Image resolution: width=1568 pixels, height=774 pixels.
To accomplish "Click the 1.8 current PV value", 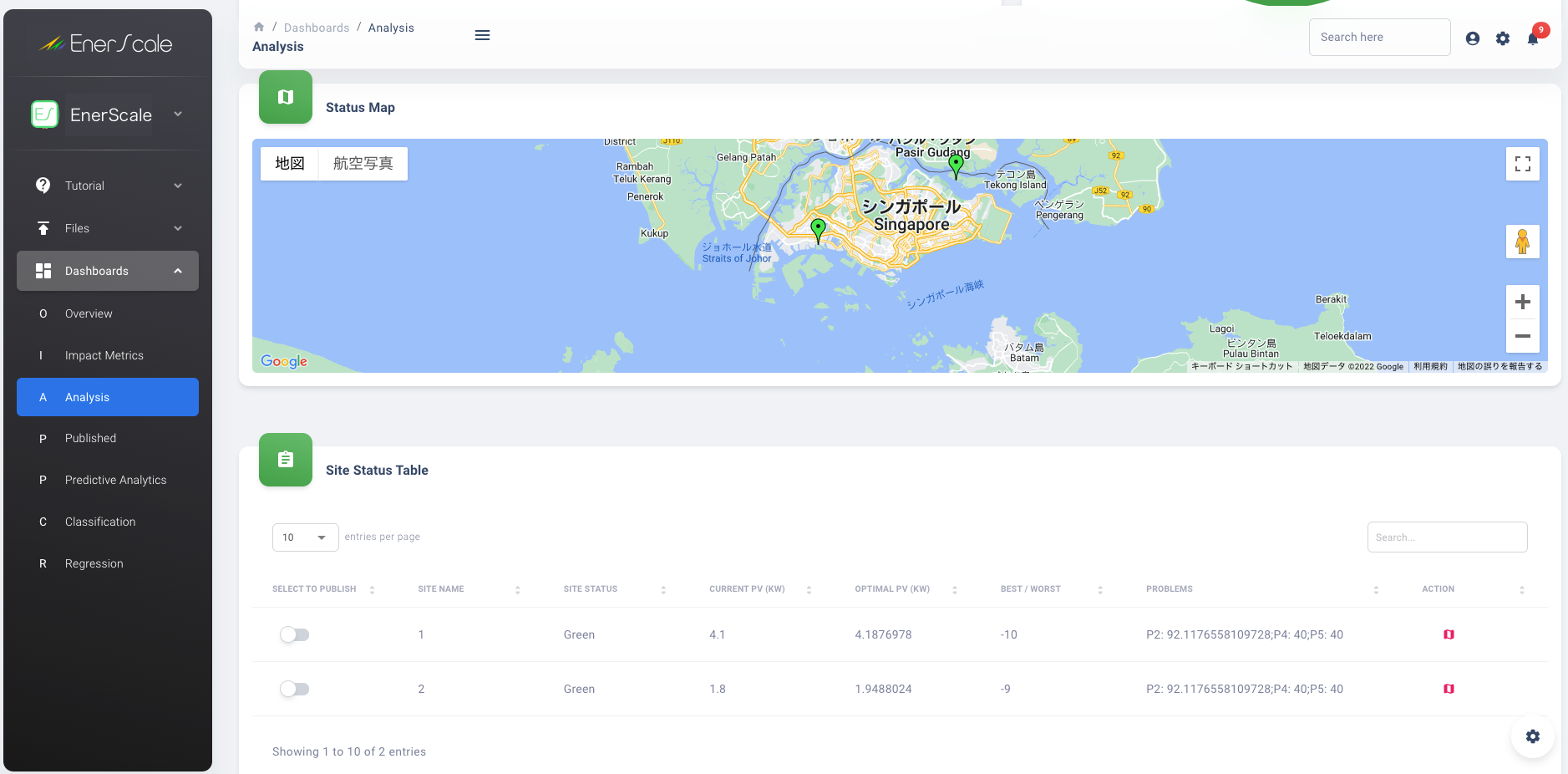I will click(x=717, y=689).
